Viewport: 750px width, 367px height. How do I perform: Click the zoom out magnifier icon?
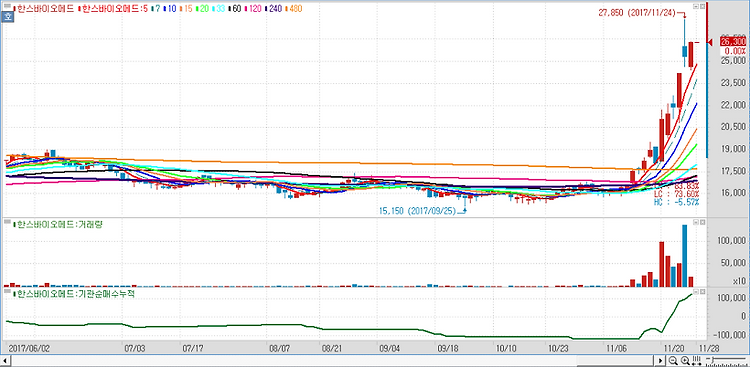pos(673,360)
